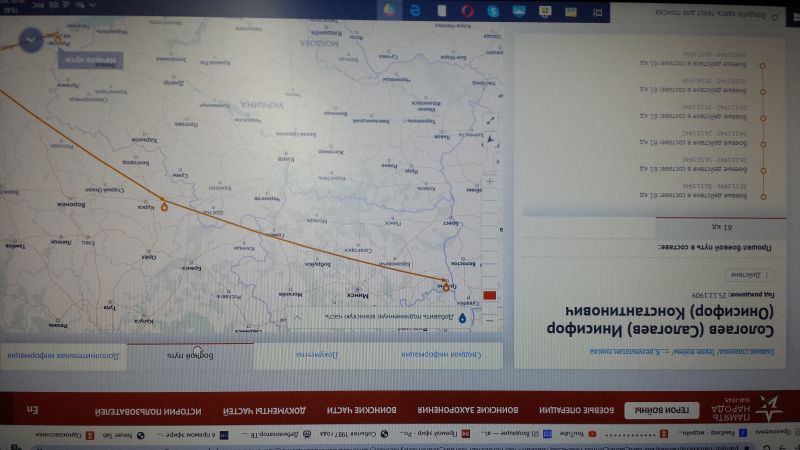Click the Дата рождения 25.12.1909 text
This screenshot has height=450, width=800.
coord(733,295)
